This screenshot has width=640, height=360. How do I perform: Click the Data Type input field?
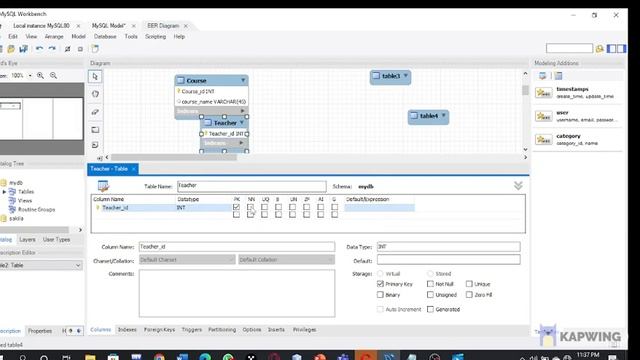tap(449, 247)
